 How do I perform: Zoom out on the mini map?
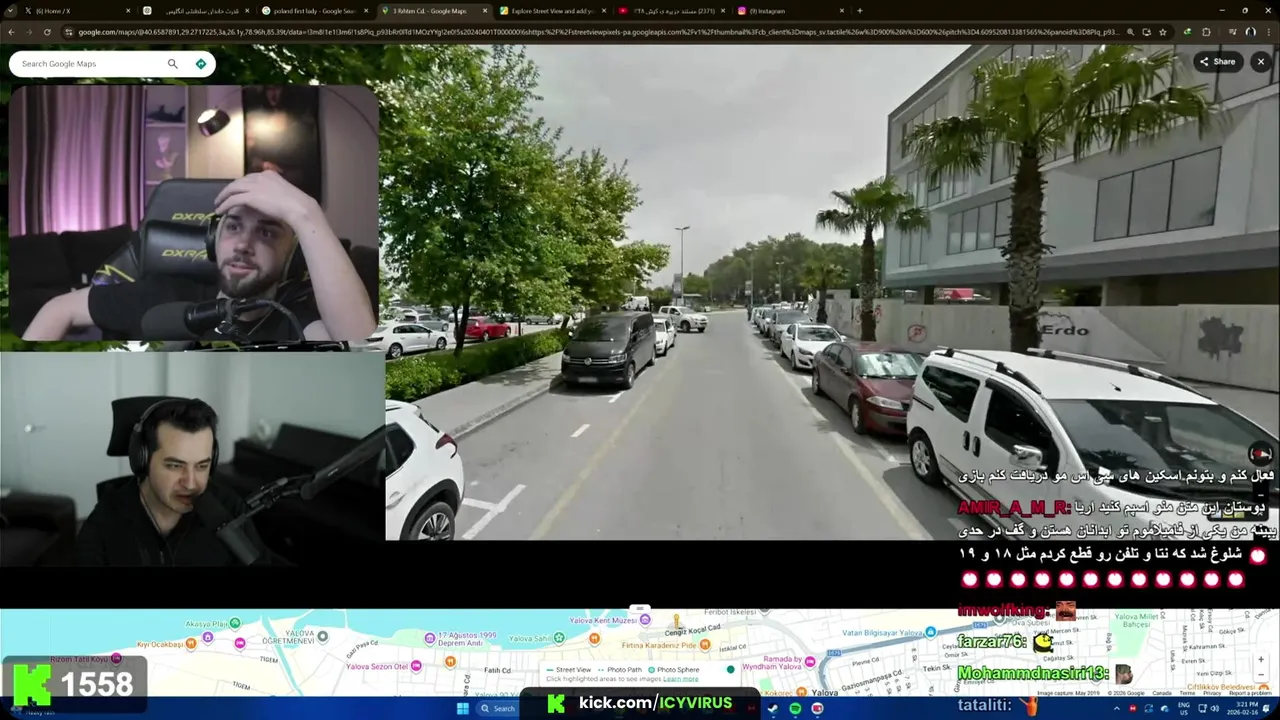[1262, 676]
